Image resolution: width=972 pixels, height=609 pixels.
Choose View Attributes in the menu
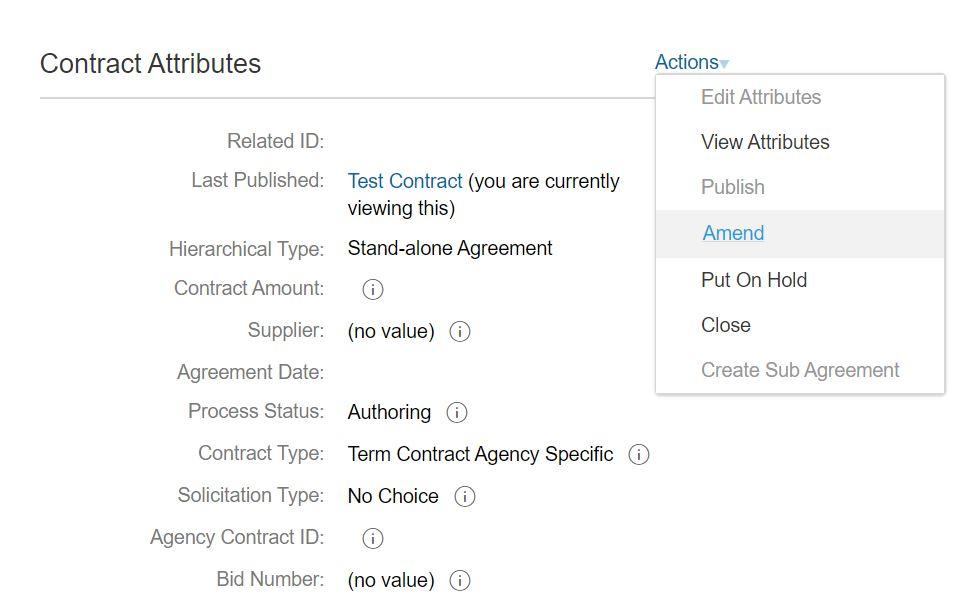tap(765, 142)
